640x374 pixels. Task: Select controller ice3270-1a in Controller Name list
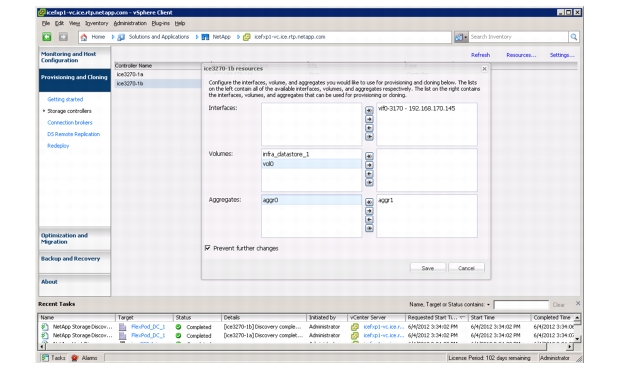[x=158, y=74]
